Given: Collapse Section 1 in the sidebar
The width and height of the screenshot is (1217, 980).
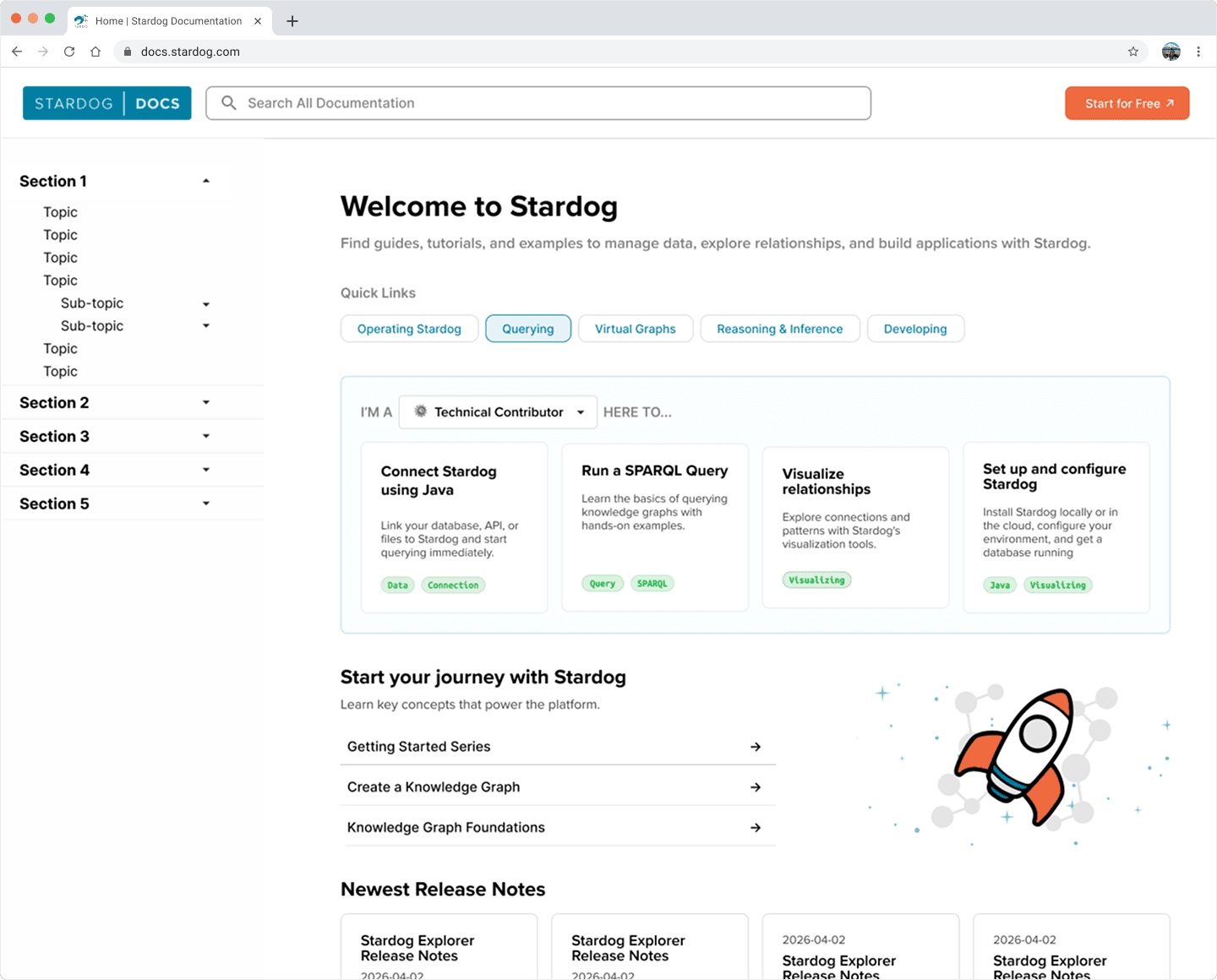Looking at the screenshot, I should click(206, 181).
